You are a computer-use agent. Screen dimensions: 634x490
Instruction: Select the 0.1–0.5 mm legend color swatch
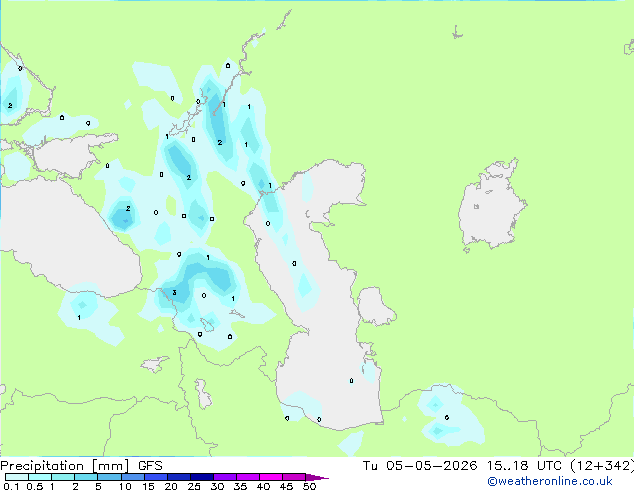17,477
